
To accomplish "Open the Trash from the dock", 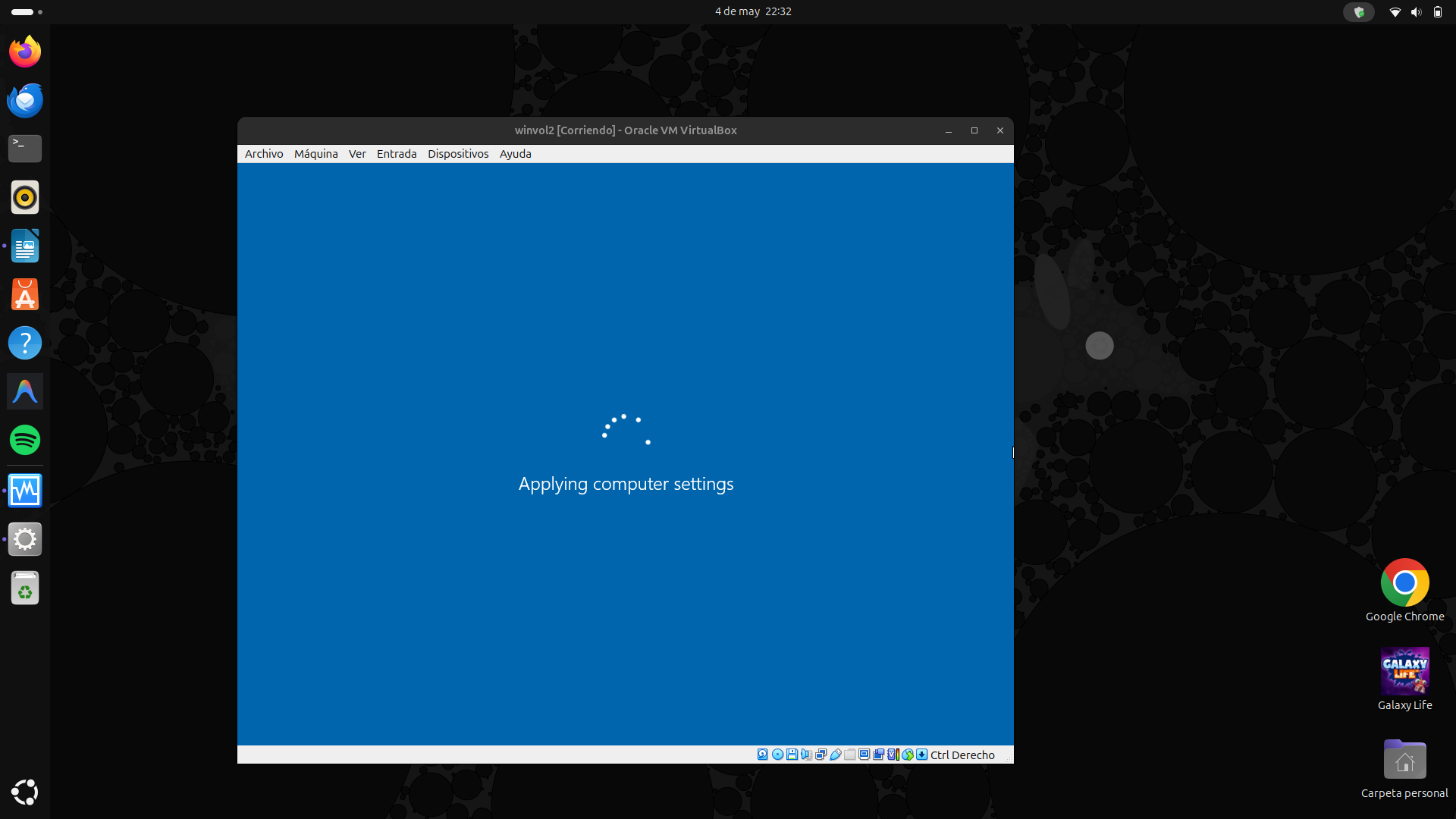I will pos(25,588).
